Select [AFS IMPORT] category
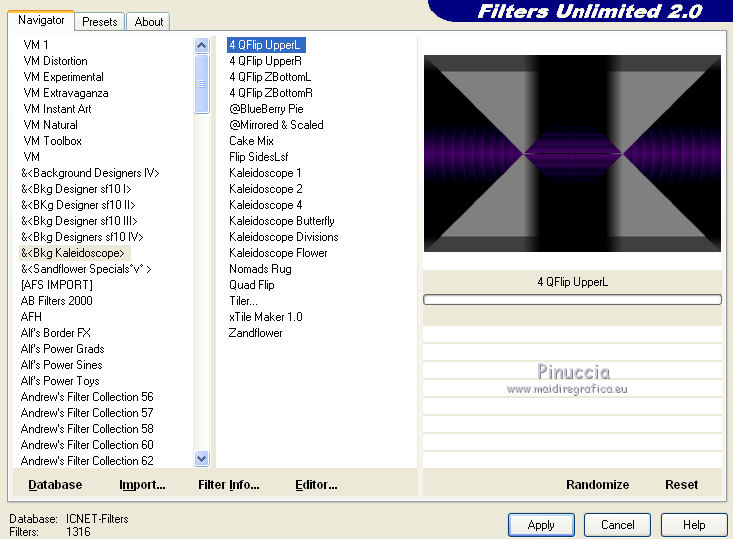This screenshot has width=733, height=539. click(57, 285)
